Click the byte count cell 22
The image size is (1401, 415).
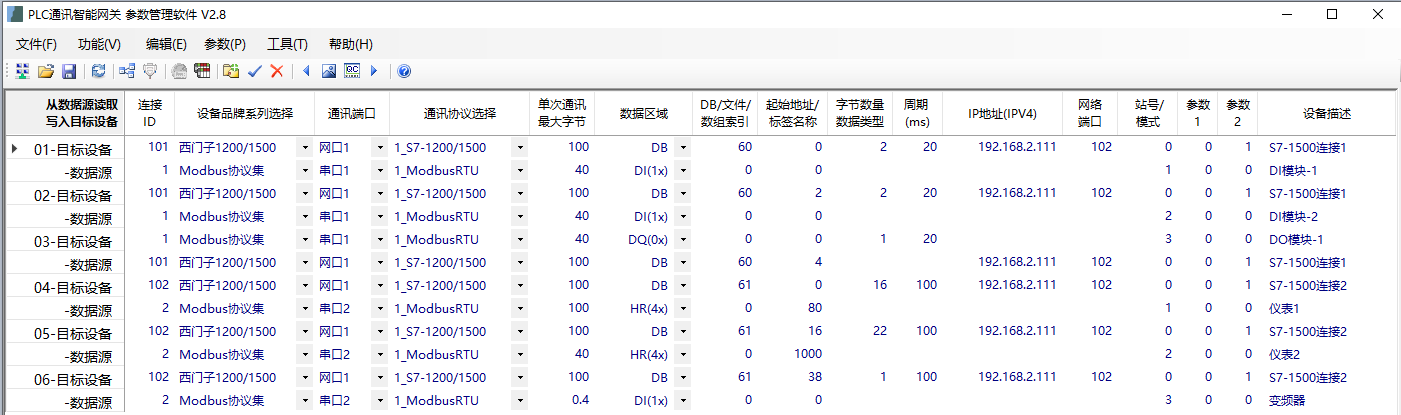point(859,331)
